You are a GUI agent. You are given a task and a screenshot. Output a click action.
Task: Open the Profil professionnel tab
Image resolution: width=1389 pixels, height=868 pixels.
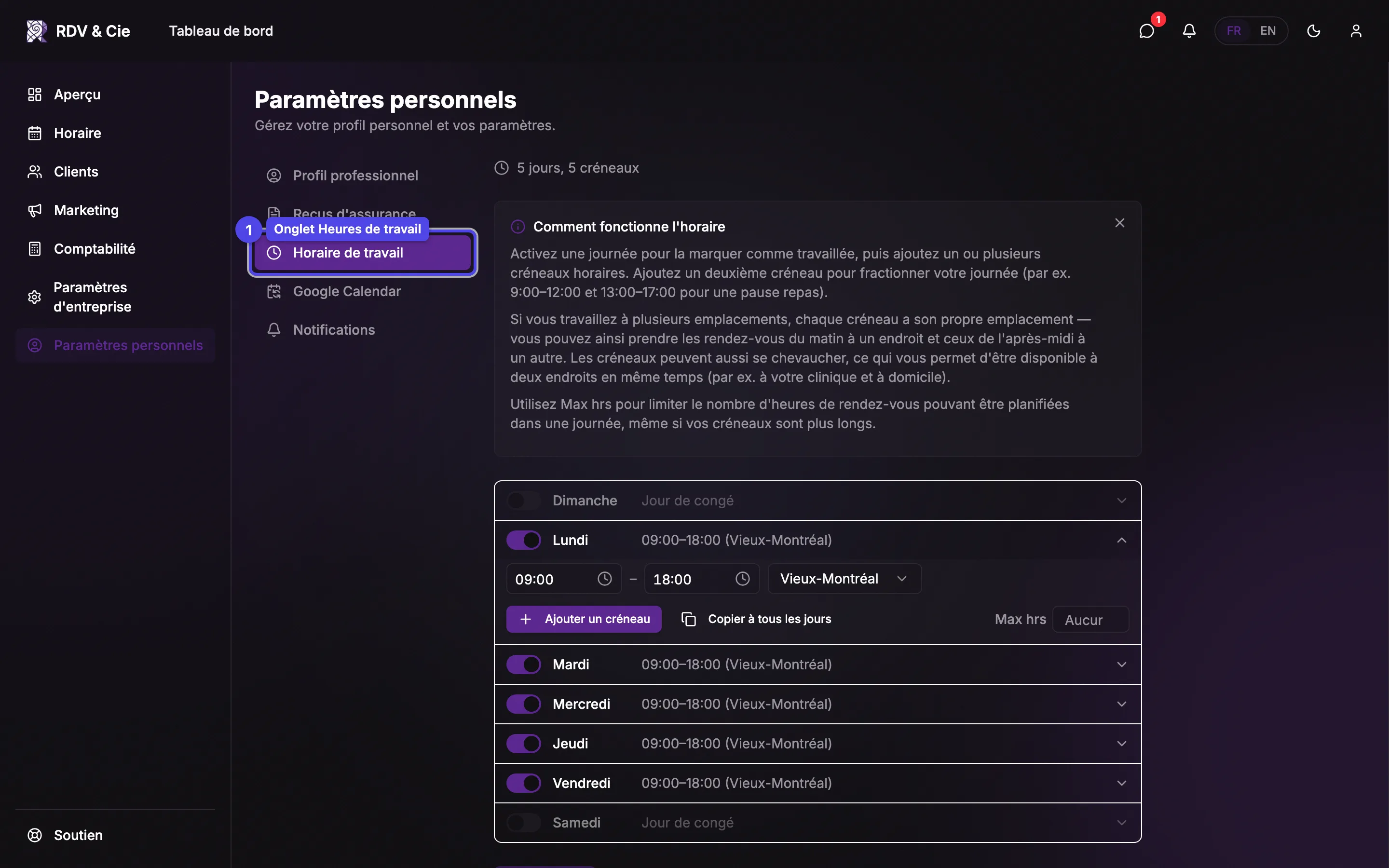(x=363, y=176)
